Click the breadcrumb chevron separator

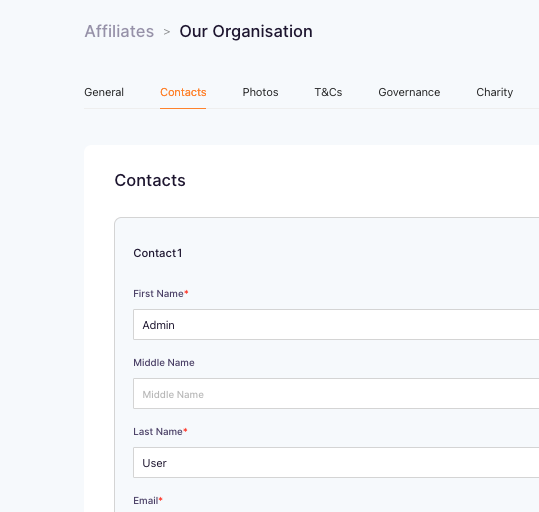coord(167,32)
